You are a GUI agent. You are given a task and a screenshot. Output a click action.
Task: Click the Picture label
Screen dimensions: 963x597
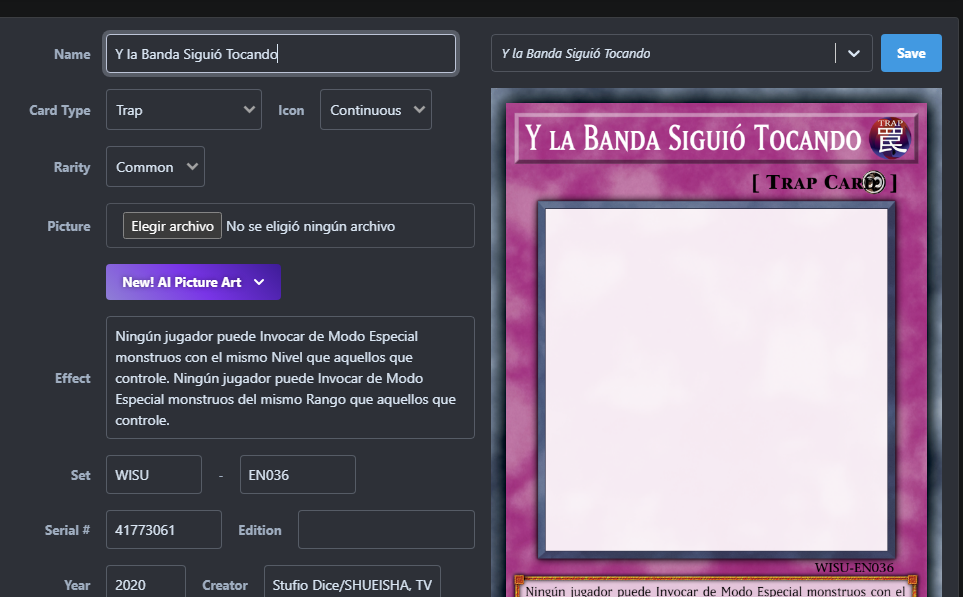[x=69, y=226]
